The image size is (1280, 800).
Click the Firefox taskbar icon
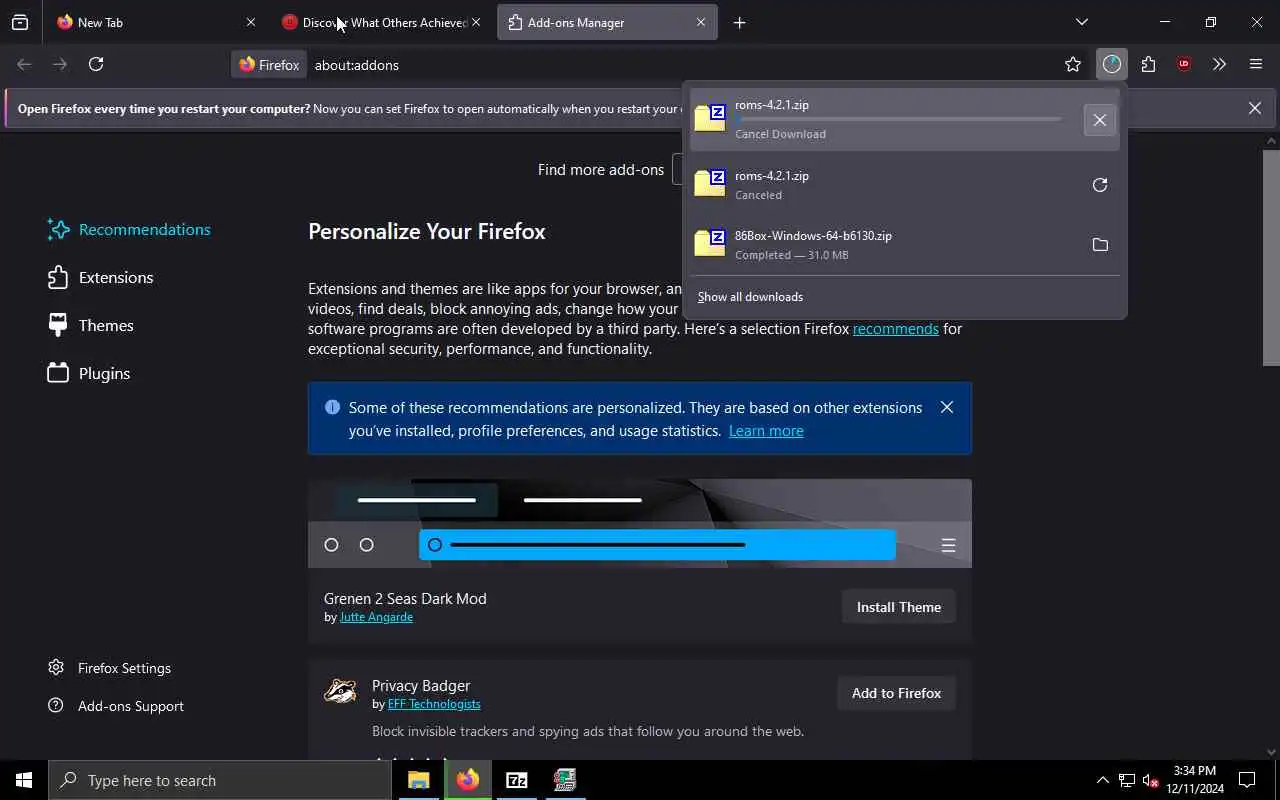click(x=468, y=780)
